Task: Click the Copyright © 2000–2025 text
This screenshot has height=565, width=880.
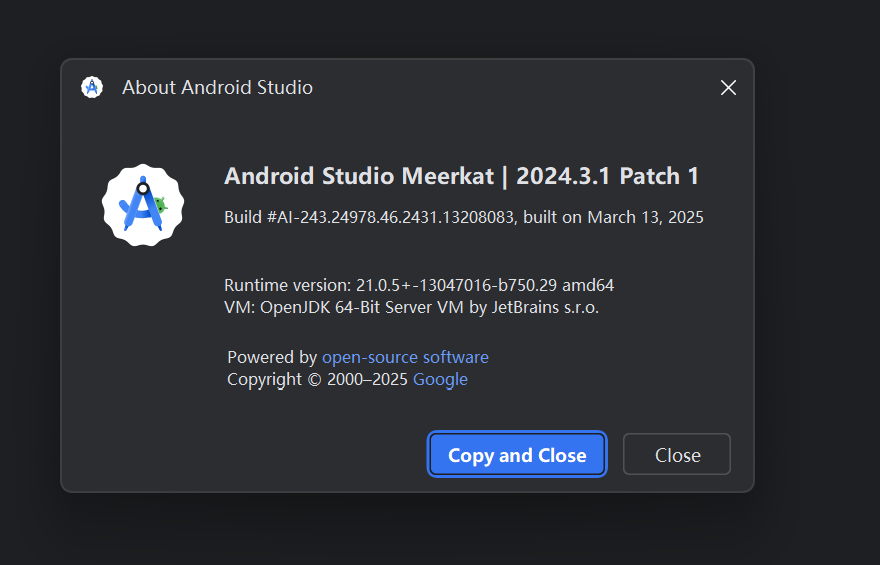Action: [x=318, y=379]
